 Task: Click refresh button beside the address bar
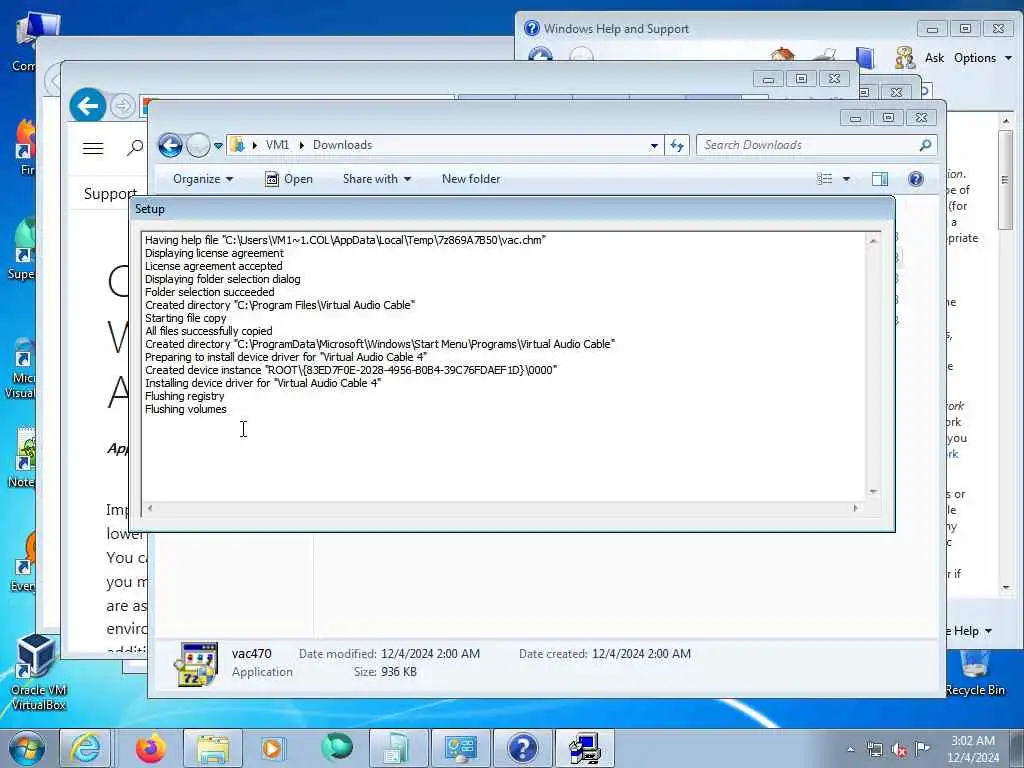click(677, 145)
